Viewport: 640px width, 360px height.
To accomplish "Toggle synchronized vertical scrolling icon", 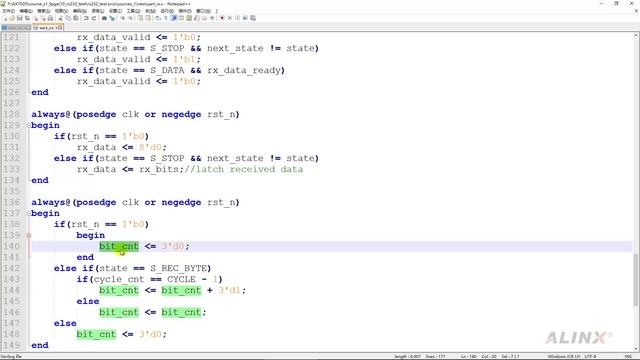I will click(x=140, y=18).
